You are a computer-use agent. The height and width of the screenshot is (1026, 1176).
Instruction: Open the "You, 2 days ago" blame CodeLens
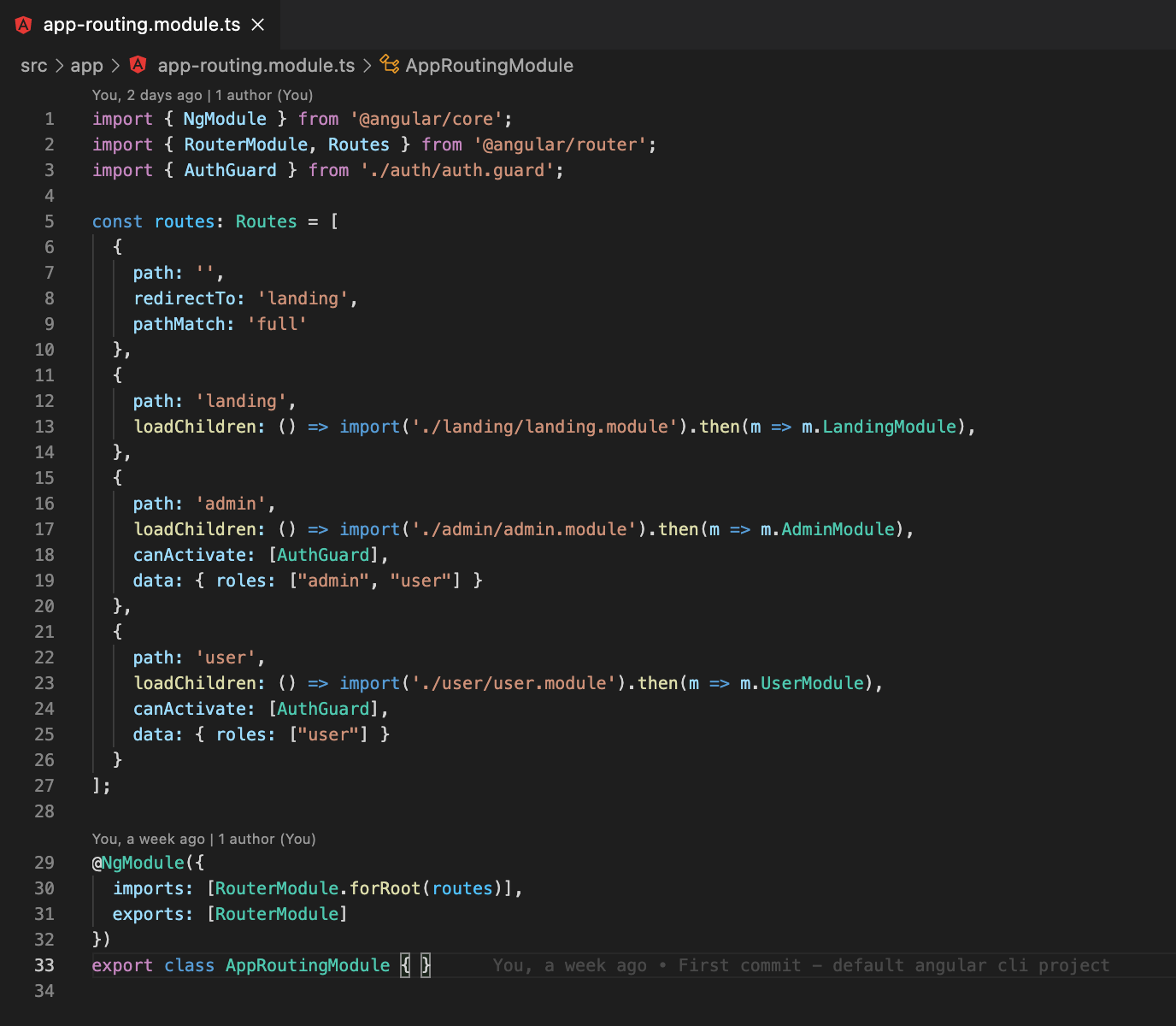pos(147,95)
